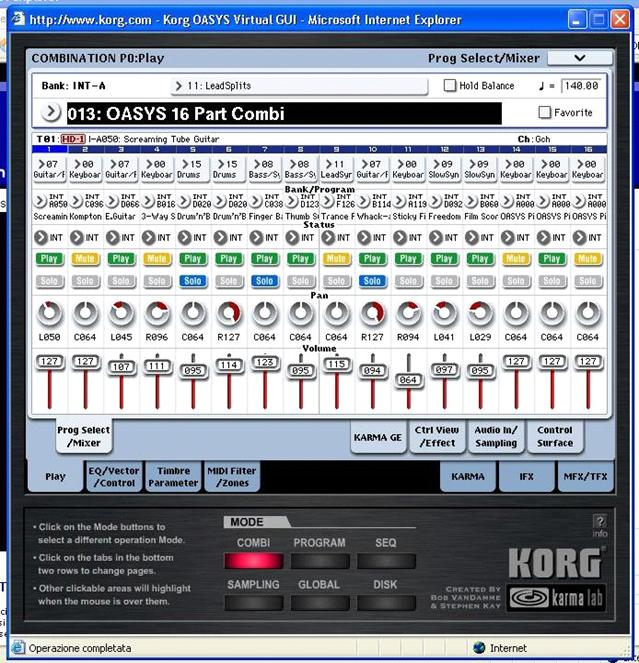Click volume fader at 123 on timbre 7

click(x=265, y=362)
